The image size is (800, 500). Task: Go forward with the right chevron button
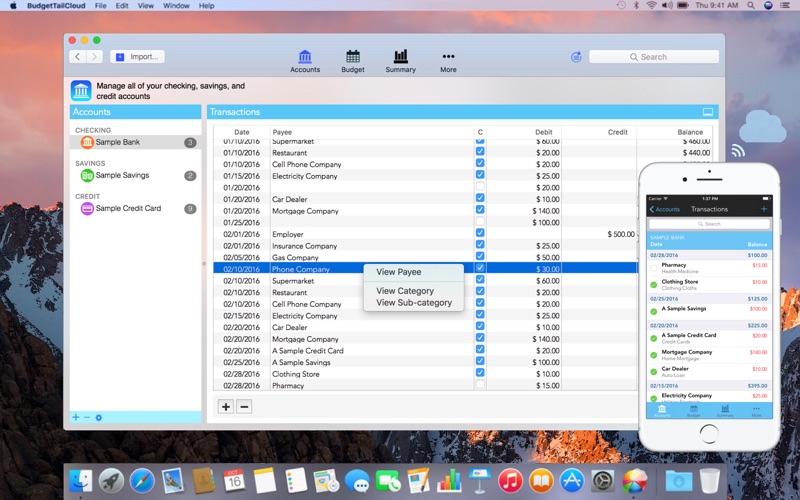coord(94,57)
